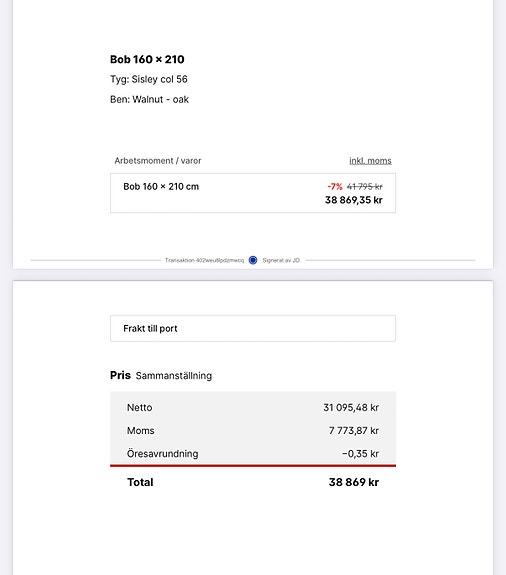
Task: Click the 'Pris' section heading
Action: [x=120, y=375]
